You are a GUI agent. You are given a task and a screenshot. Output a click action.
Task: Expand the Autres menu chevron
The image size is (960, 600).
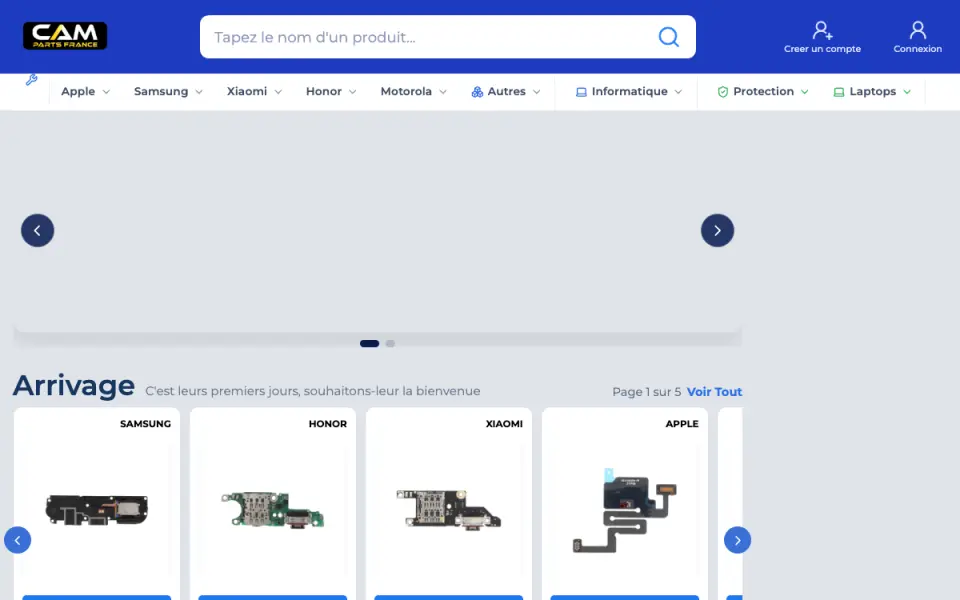[x=536, y=92]
